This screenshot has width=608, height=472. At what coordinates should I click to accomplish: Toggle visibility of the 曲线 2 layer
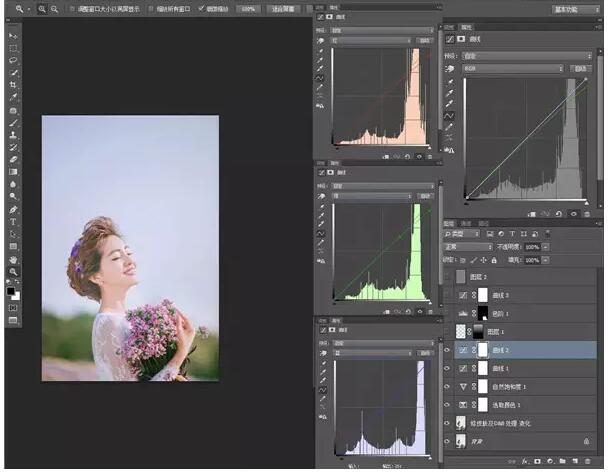point(447,350)
